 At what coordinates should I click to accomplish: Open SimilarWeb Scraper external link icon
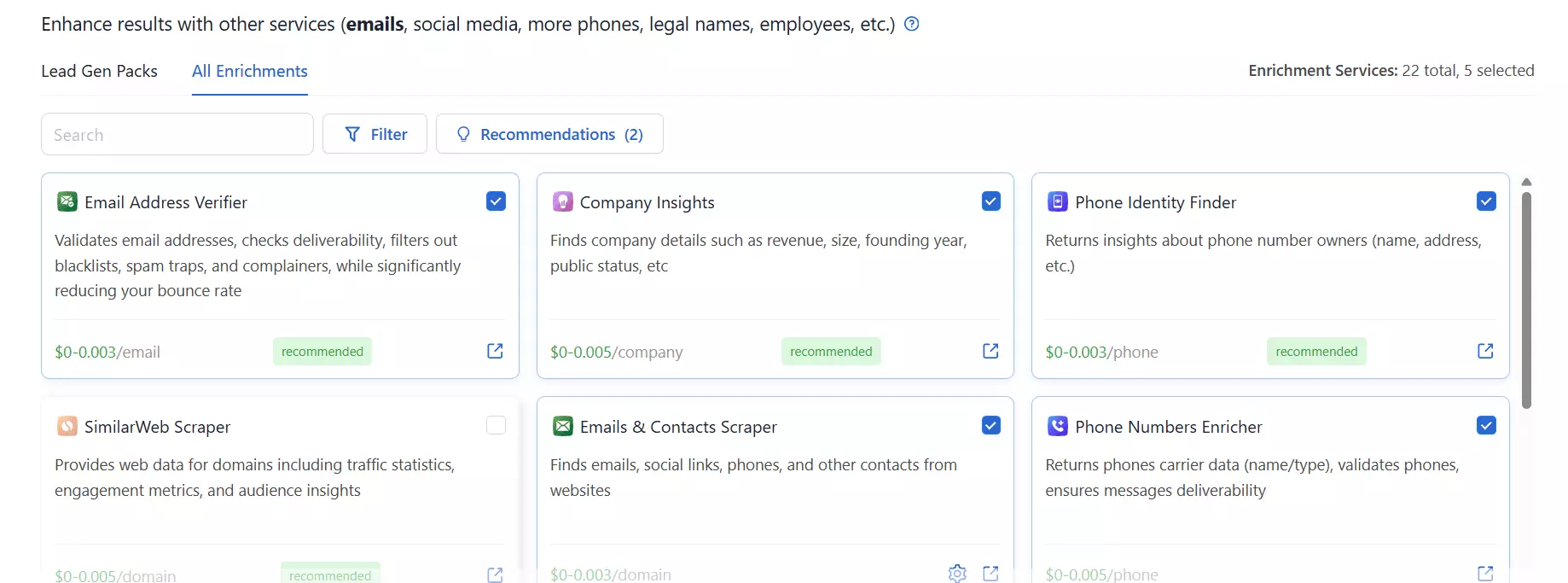coord(495,574)
